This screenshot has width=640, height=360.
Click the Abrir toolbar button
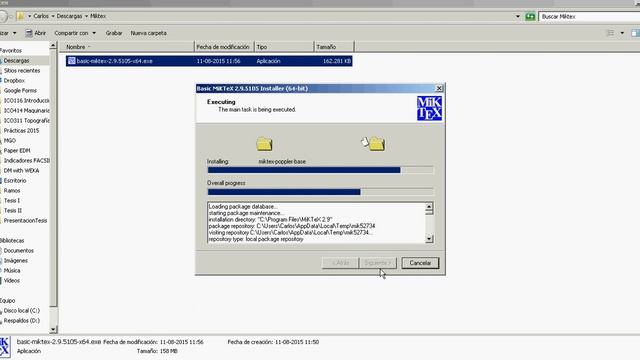tap(36, 33)
